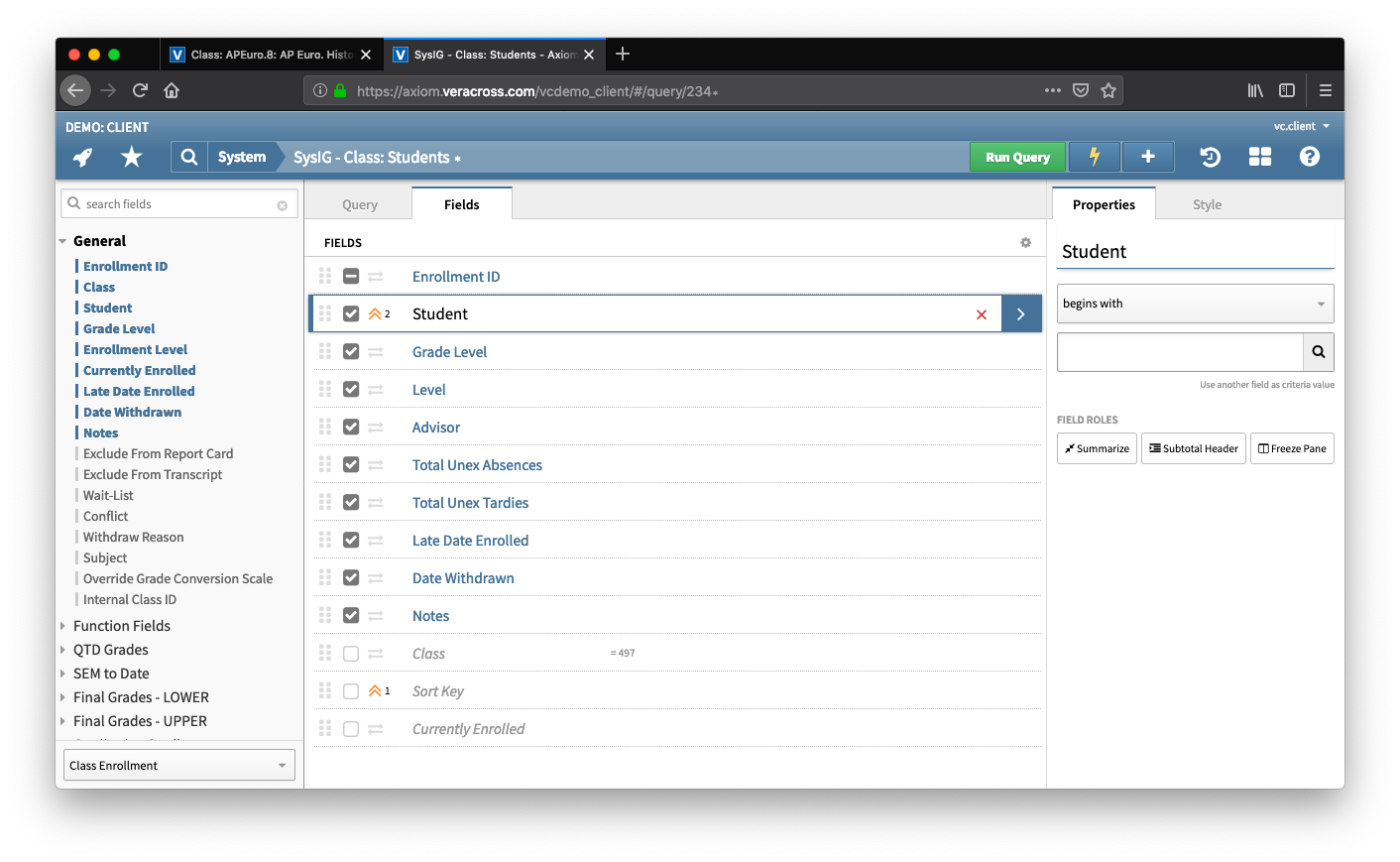Screen dimensions: 1400x862
Task: Switch to the Style tab
Action: 1207,204
